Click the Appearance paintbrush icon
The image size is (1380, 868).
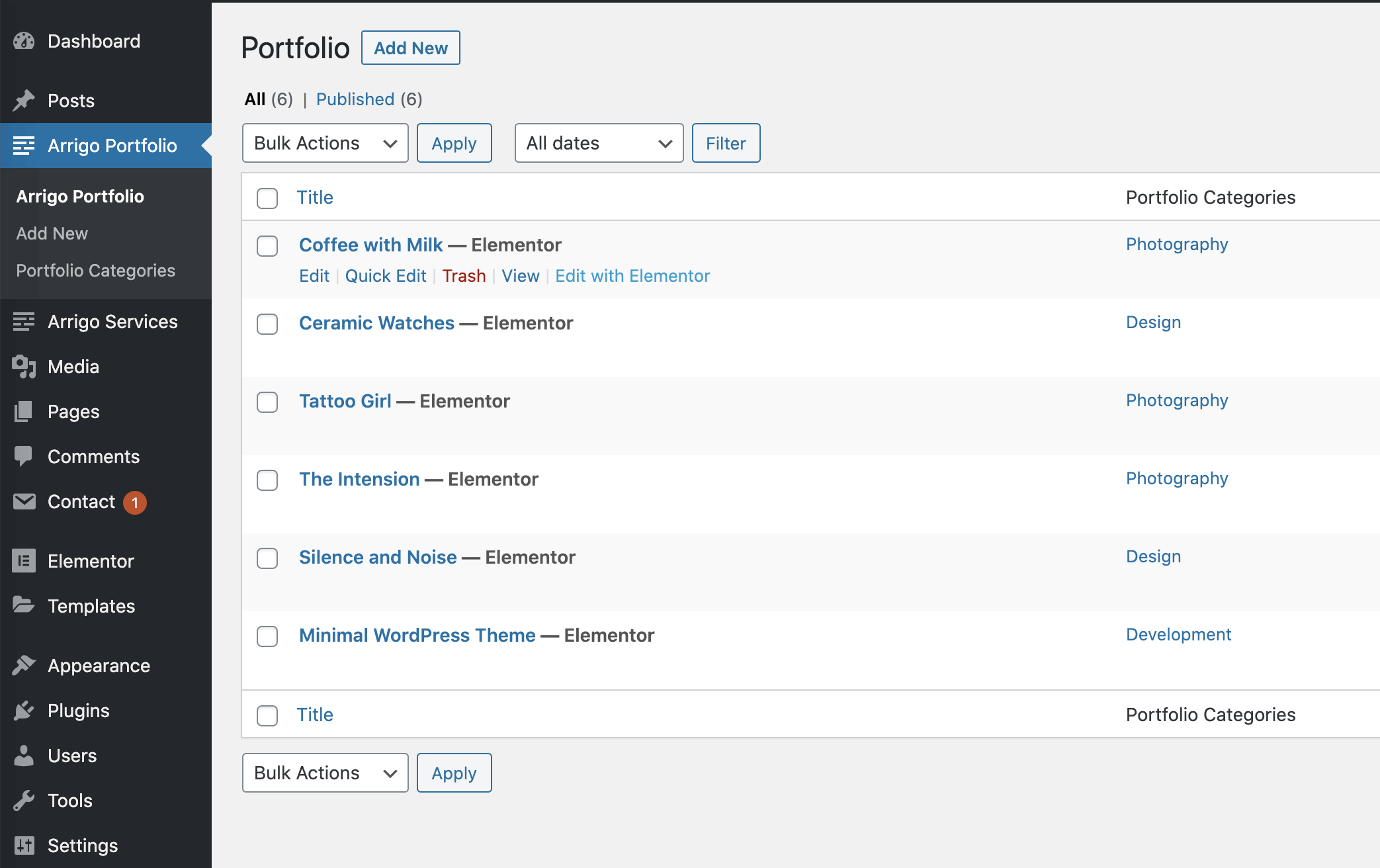(24, 666)
